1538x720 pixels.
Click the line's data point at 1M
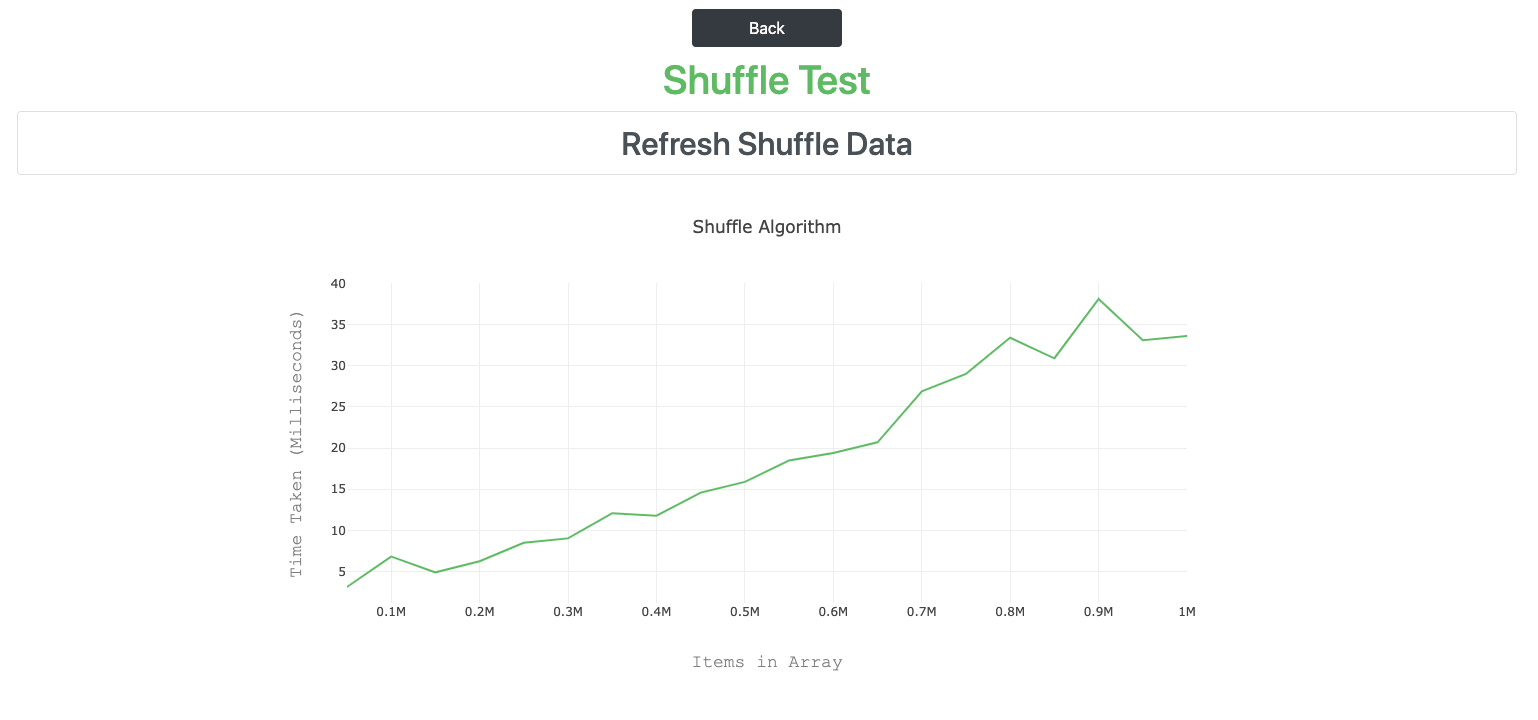pyautogui.click(x=1186, y=336)
